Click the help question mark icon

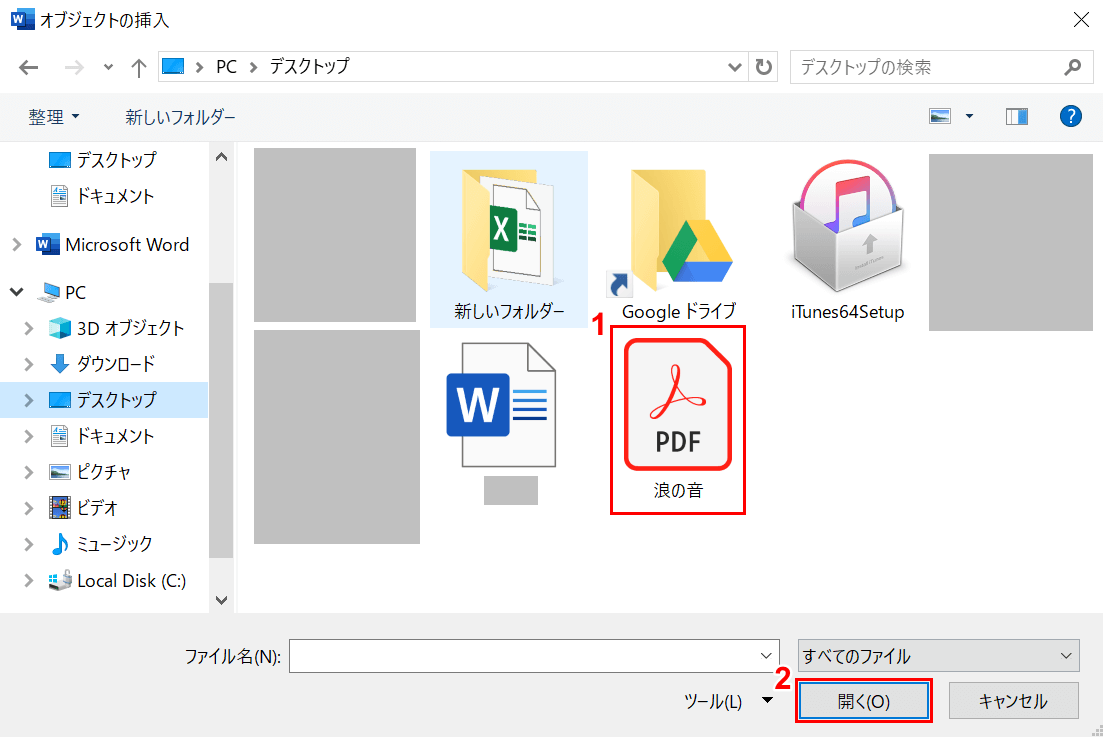[1070, 117]
